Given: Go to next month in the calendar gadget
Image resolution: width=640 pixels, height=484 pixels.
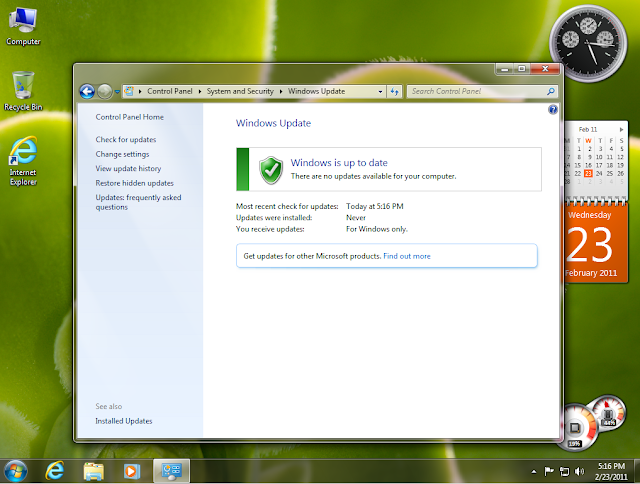Looking at the screenshot, I should pos(621,129).
